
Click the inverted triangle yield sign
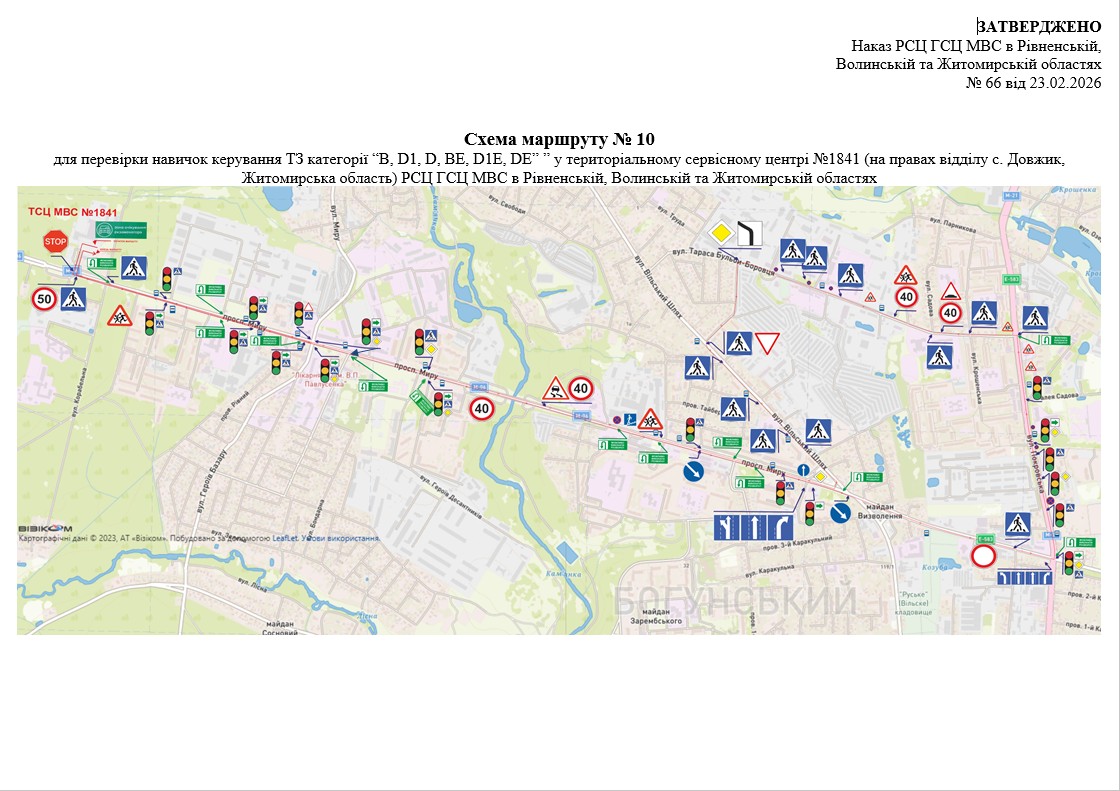(x=767, y=344)
